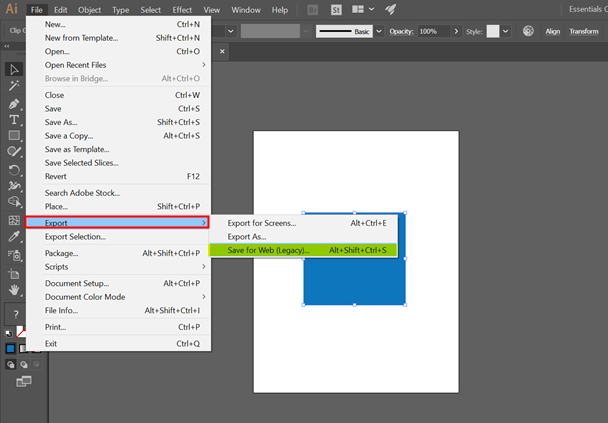Click the Transform panel link

click(x=584, y=31)
